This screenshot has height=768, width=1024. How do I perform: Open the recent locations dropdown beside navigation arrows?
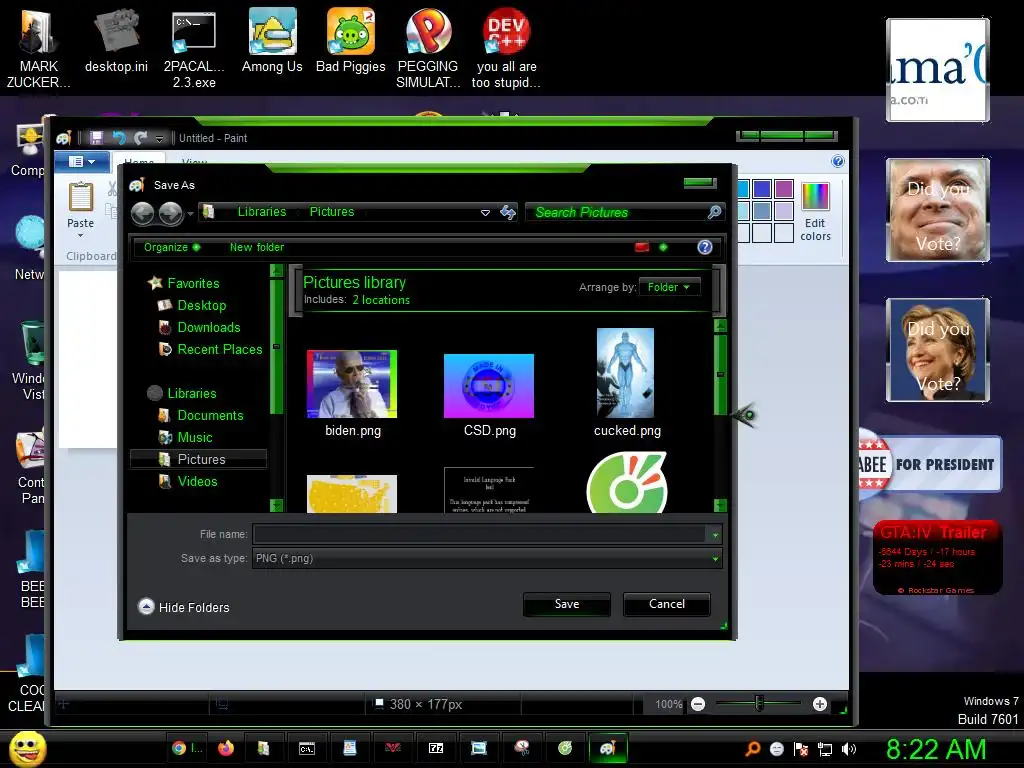(191, 214)
